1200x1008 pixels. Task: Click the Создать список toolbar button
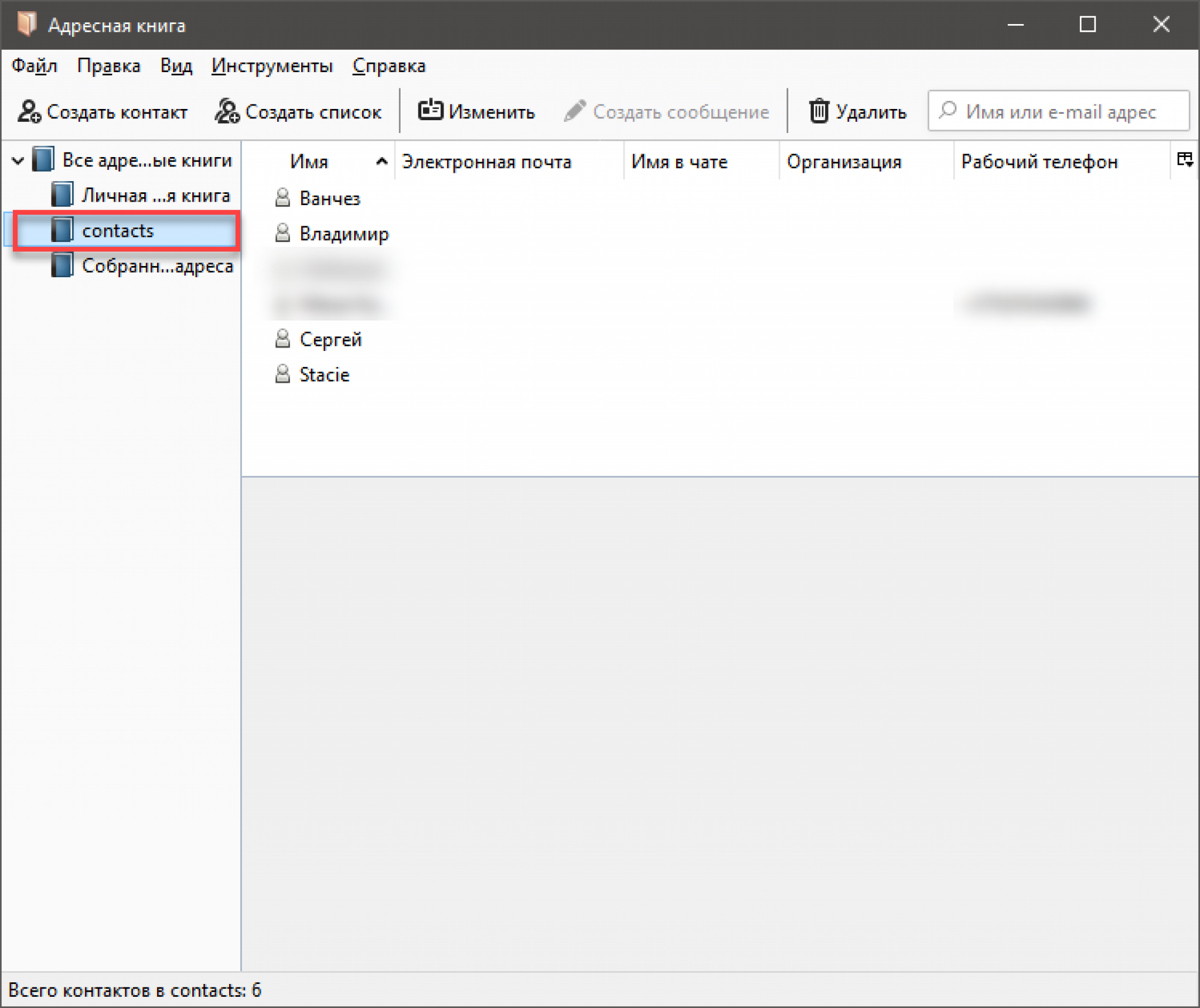coord(298,111)
